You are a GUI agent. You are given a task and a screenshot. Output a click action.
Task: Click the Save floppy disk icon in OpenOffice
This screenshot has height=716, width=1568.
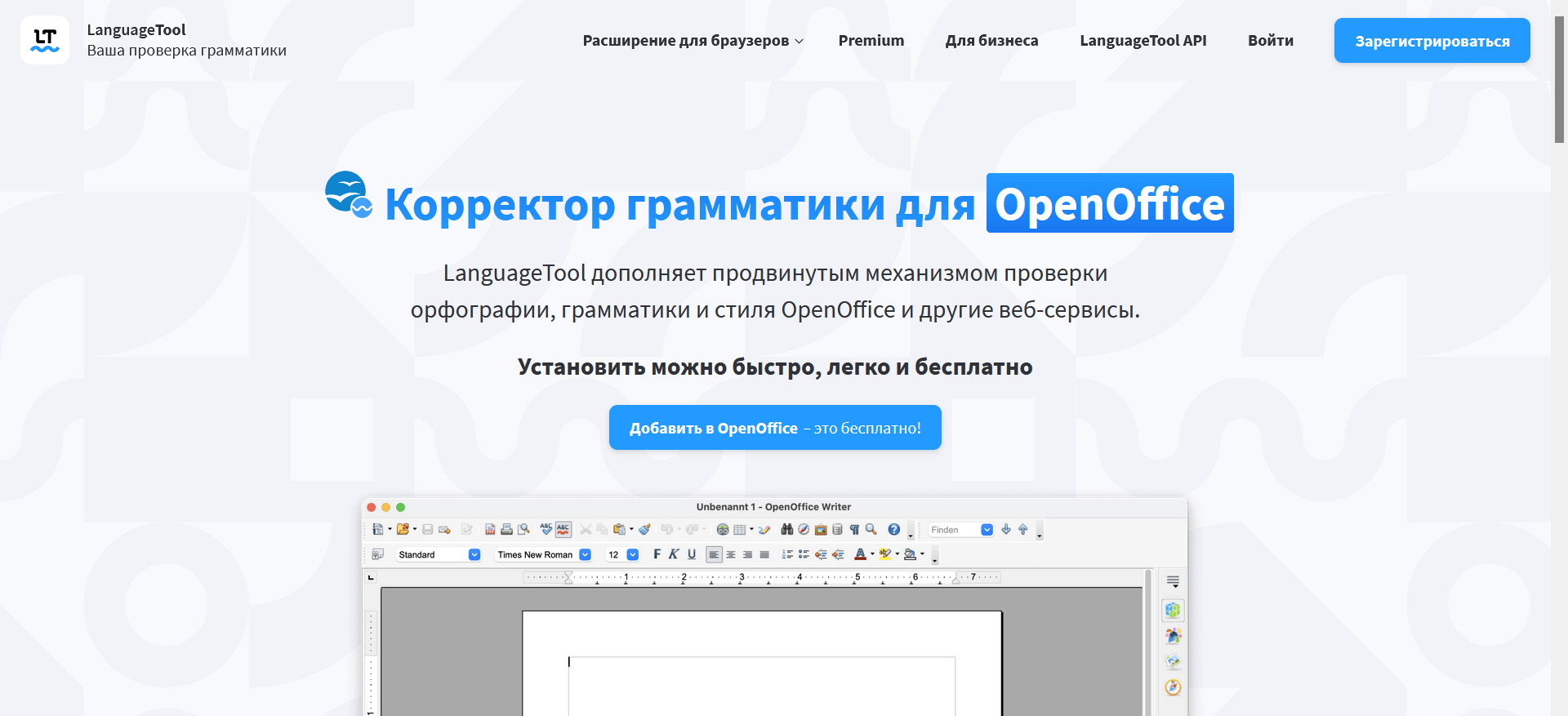click(x=427, y=529)
